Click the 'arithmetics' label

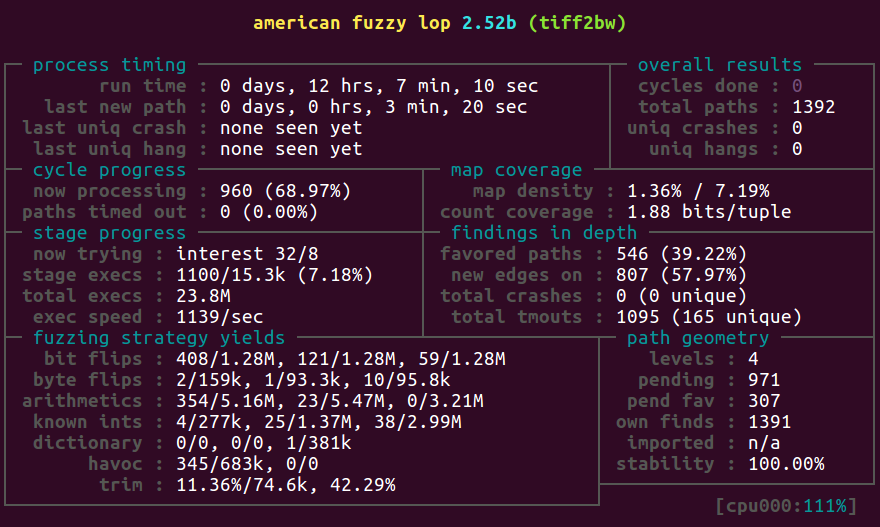tap(82, 401)
